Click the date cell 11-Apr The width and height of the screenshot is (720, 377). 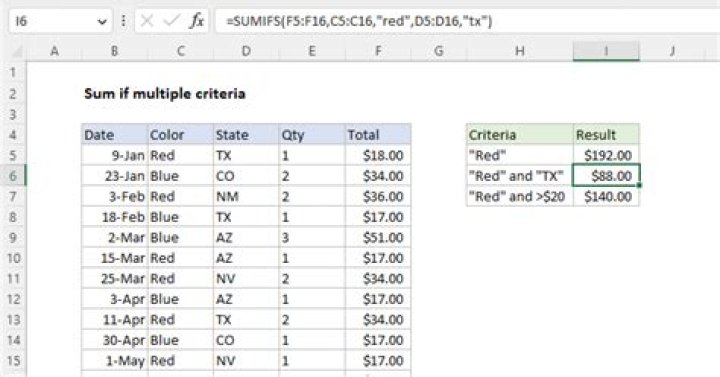point(115,320)
